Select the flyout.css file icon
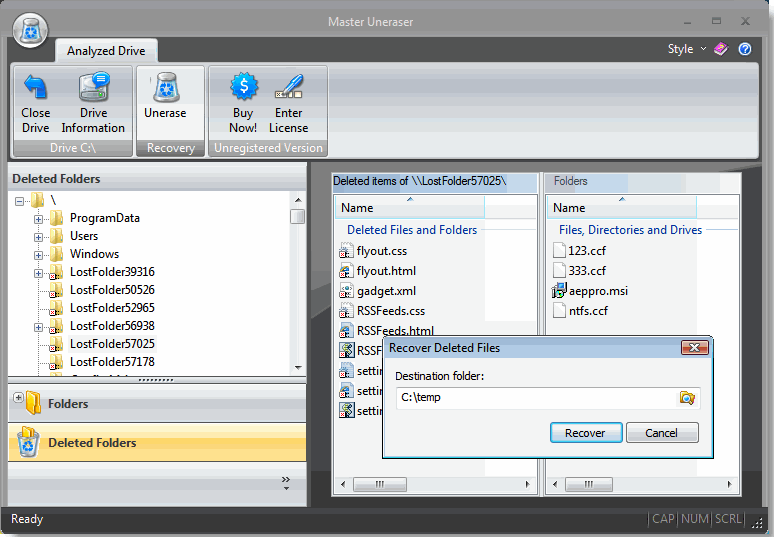Viewport: 774px width, 537px height. [347, 251]
